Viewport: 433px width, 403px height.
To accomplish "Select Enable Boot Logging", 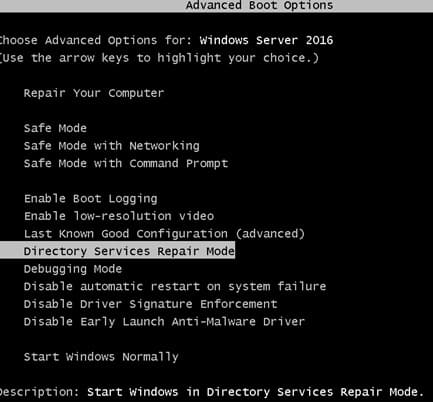I will coord(90,199).
